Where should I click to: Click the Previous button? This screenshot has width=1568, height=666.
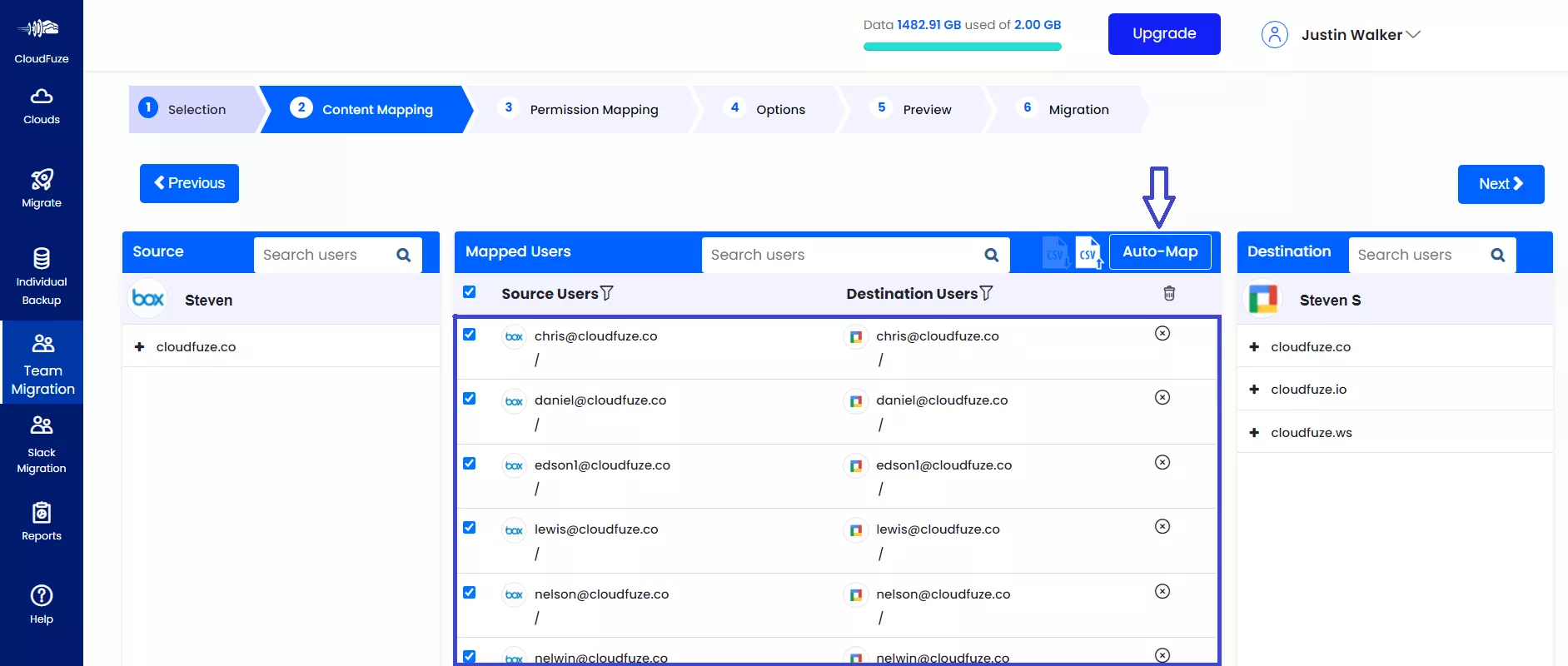click(189, 183)
